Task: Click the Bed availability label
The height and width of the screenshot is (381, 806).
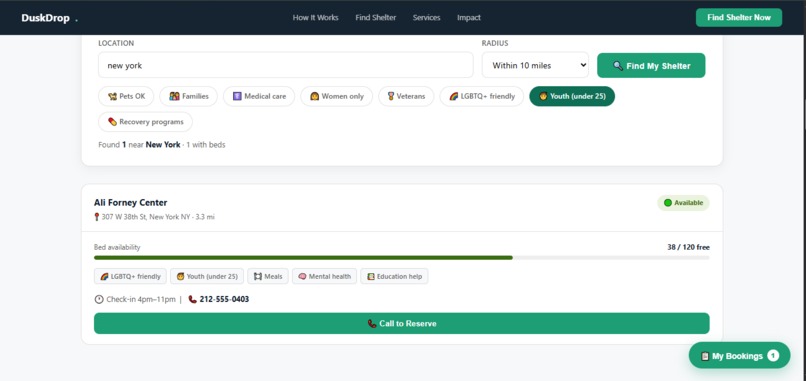Action: 117,247
